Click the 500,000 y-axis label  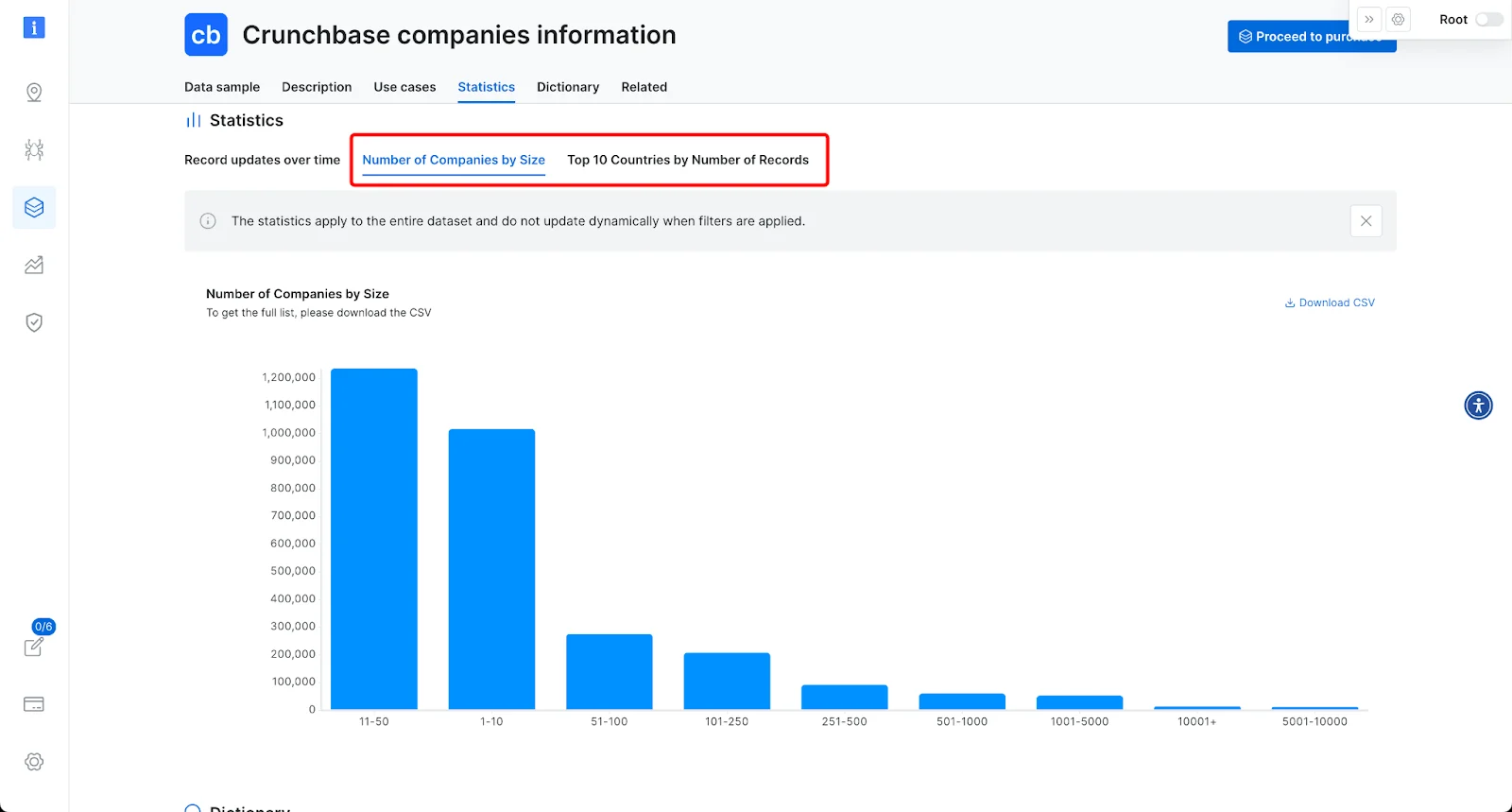pyautogui.click(x=293, y=571)
